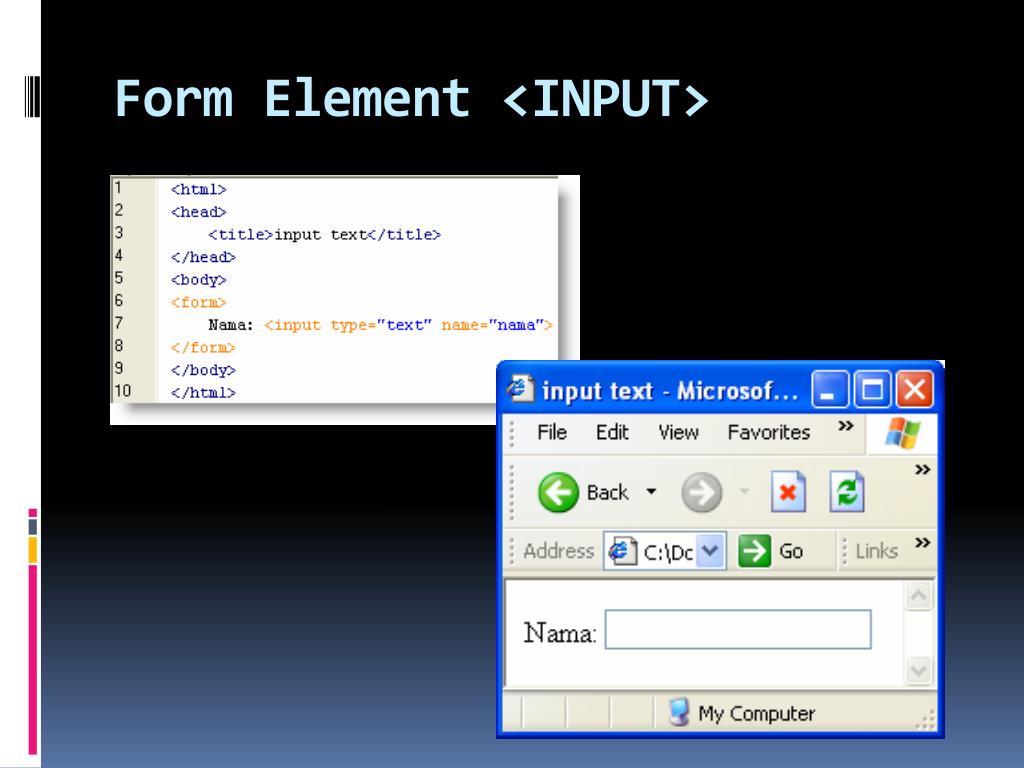Open the Back button history dropdown arrow
The image size is (1024, 768).
coord(651,492)
